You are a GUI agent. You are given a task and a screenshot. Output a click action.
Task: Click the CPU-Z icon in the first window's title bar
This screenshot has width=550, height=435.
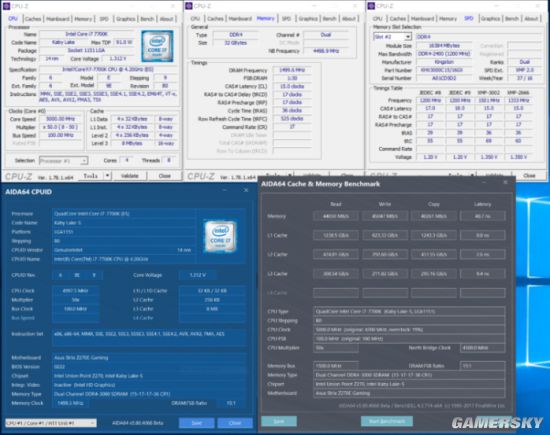pos(6,6)
